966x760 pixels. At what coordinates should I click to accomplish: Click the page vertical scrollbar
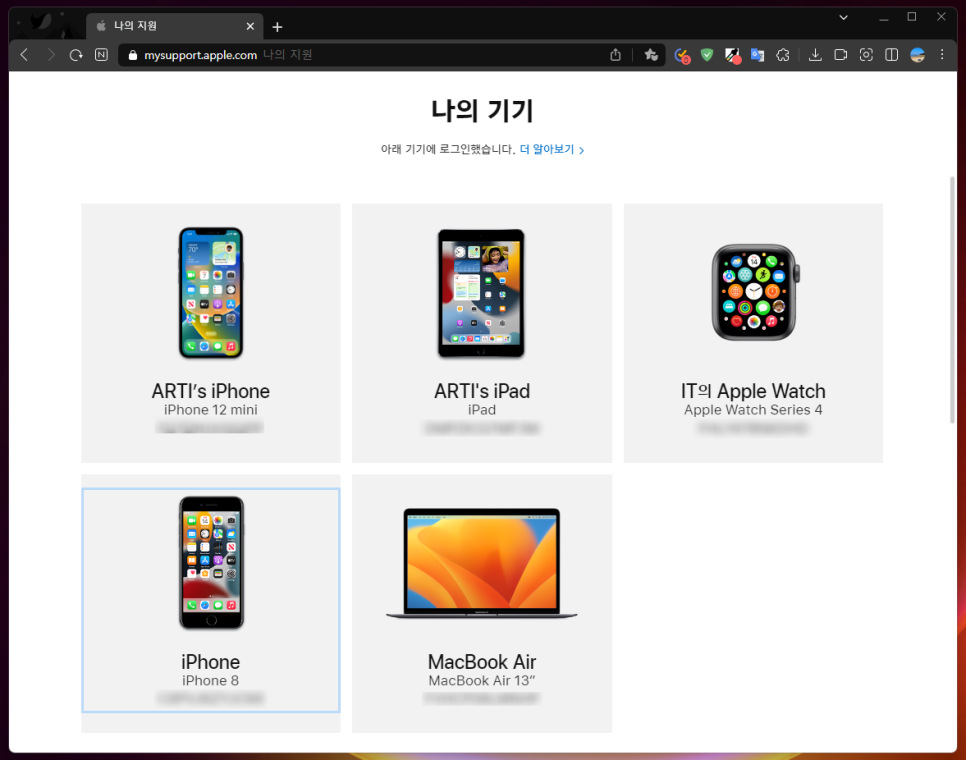tap(953, 300)
